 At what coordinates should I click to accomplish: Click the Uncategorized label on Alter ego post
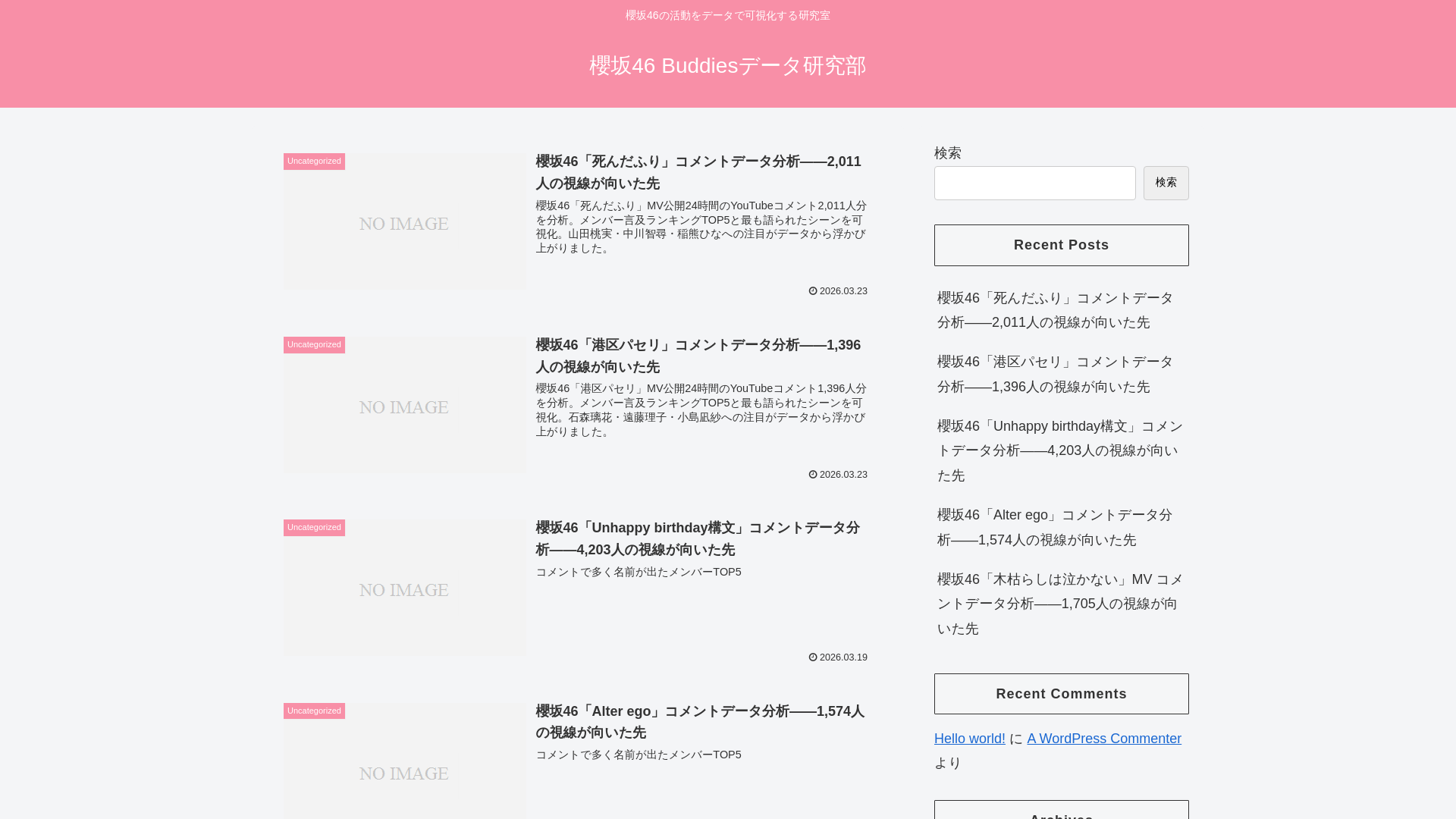coord(314,711)
